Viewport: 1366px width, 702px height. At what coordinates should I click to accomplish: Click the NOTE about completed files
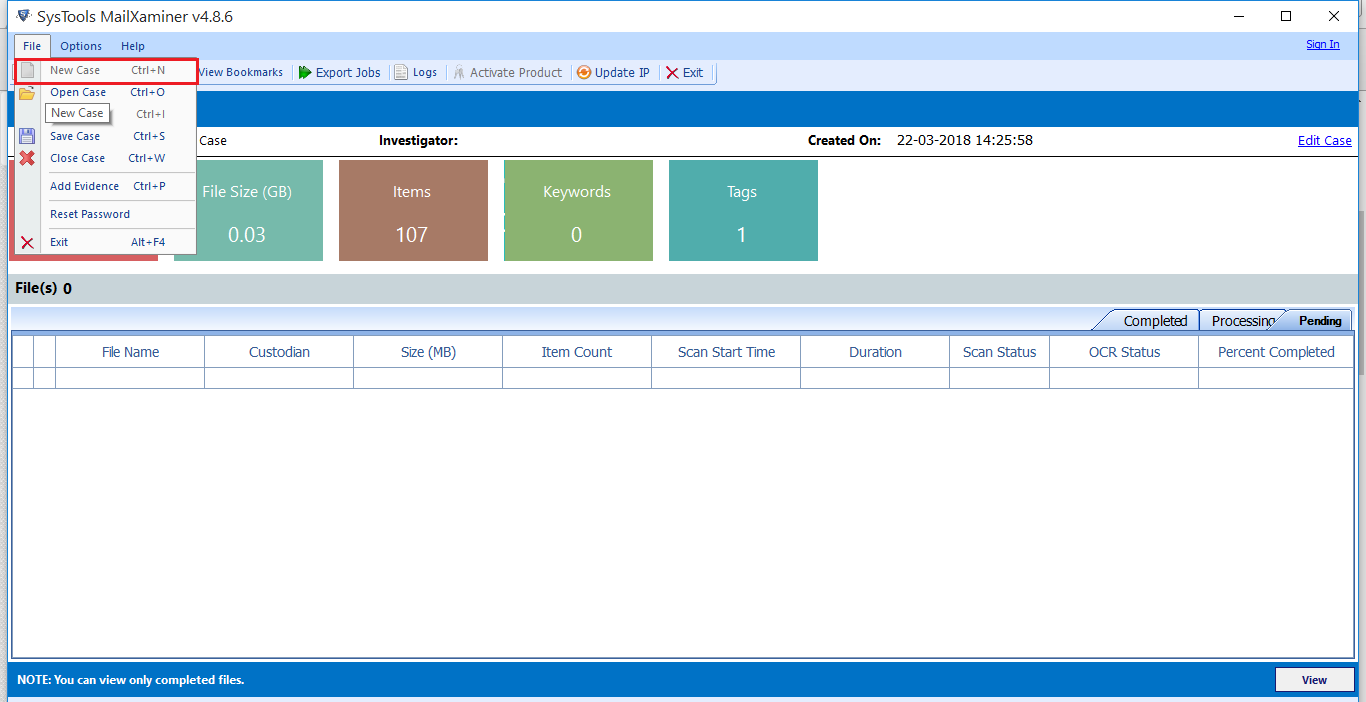[131, 680]
